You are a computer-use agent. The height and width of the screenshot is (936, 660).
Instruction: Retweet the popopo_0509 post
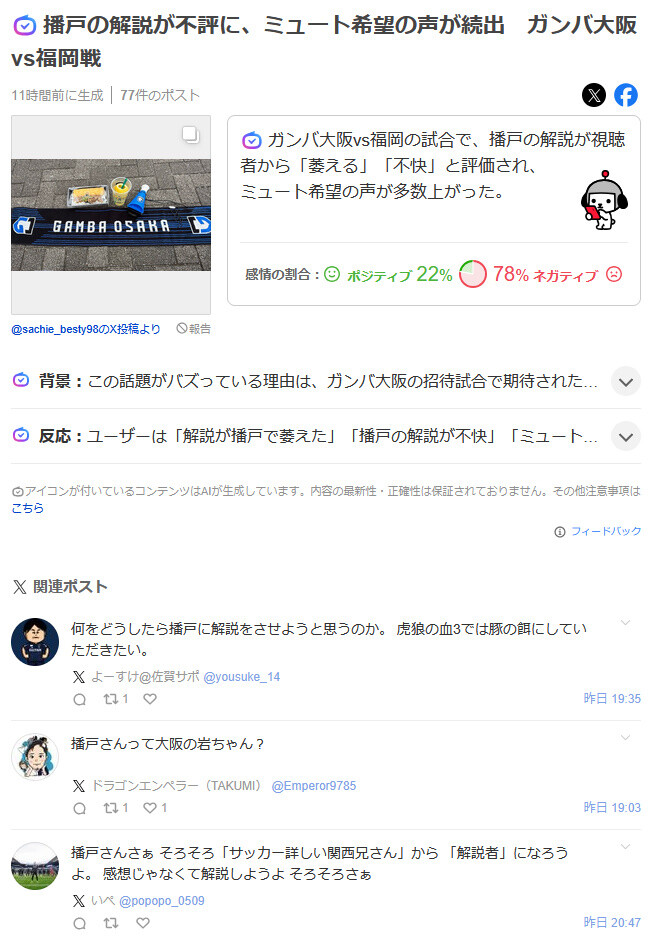tap(111, 923)
